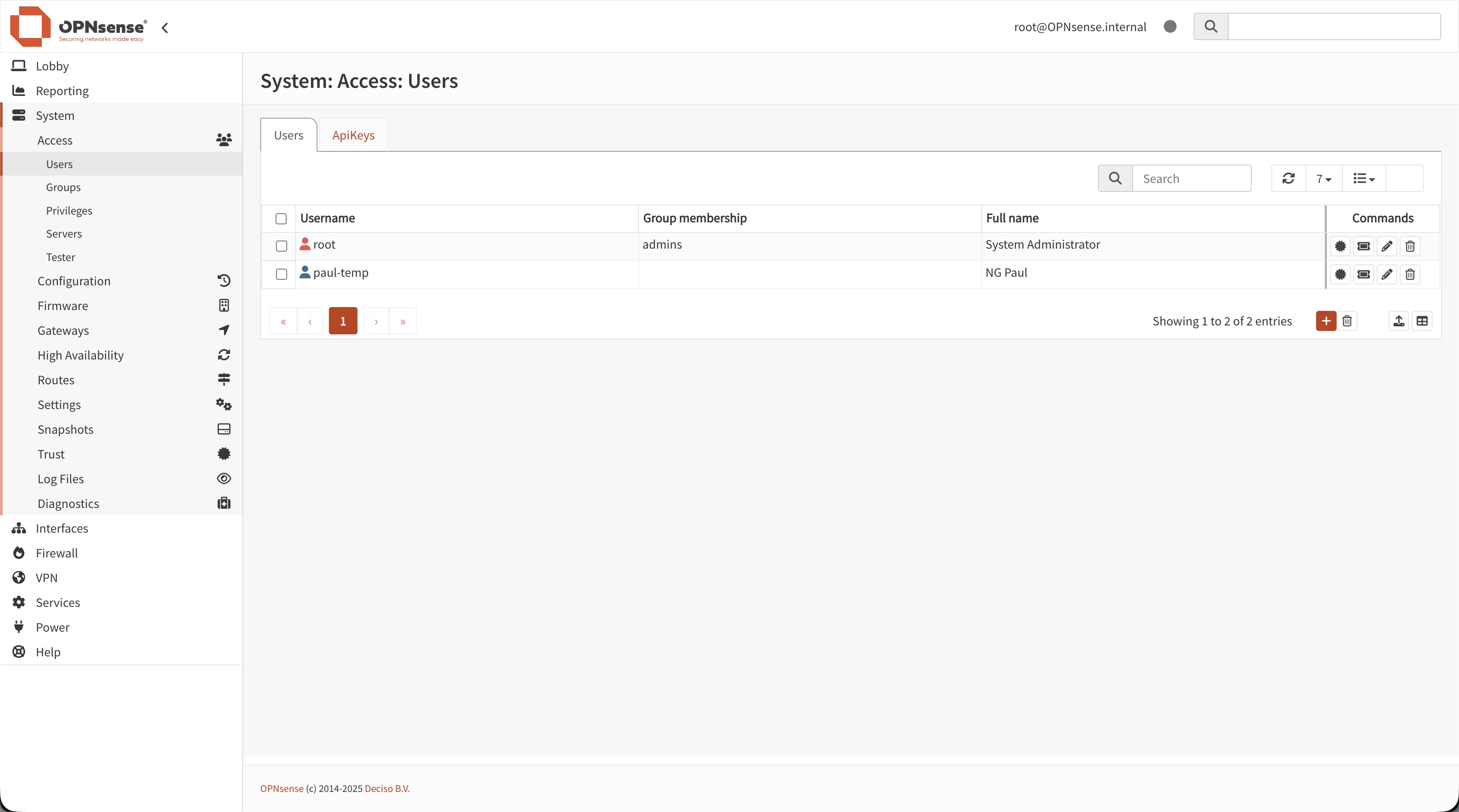Open the entries-per-page dropdown showing 7
Viewport: 1459px width, 812px height.
click(1324, 178)
